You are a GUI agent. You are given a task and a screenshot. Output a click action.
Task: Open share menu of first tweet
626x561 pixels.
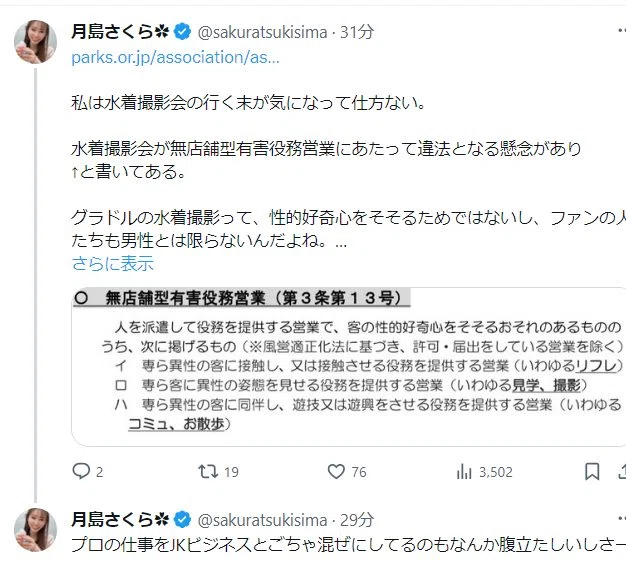[622, 472]
